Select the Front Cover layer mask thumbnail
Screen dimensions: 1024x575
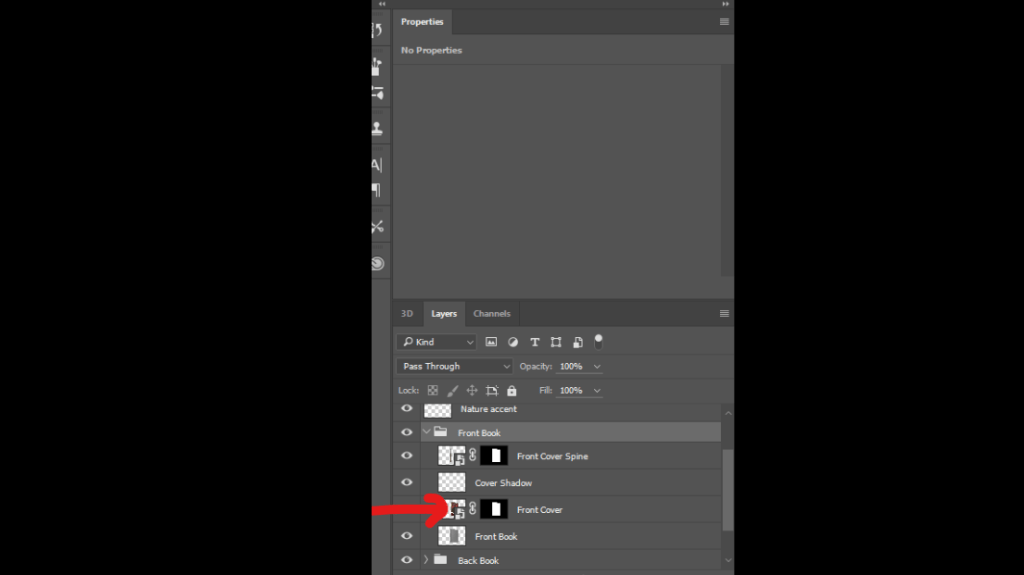pyautogui.click(x=494, y=510)
